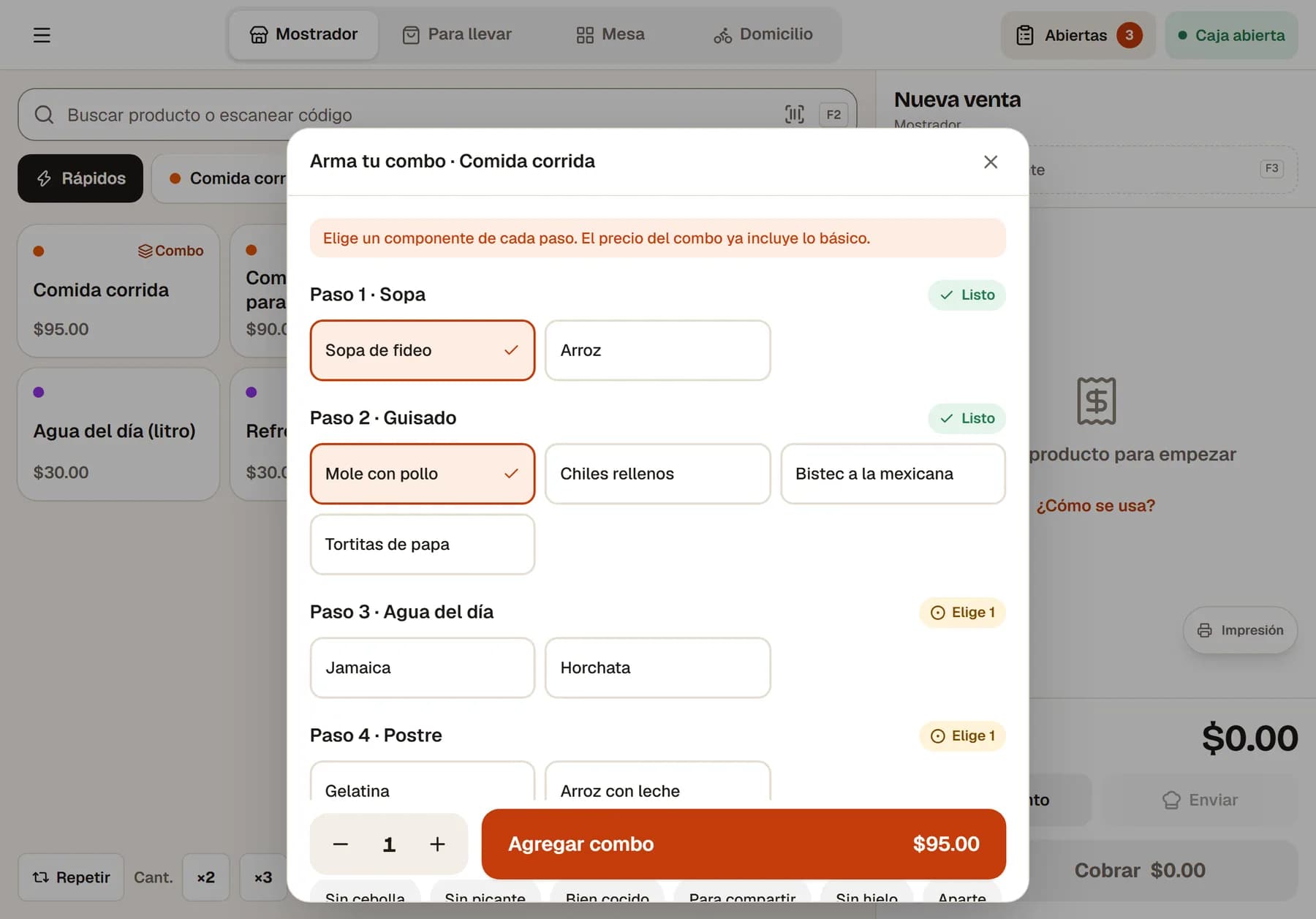Click the Impresión print button
Viewport: 1316px width, 919px height.
tap(1240, 630)
